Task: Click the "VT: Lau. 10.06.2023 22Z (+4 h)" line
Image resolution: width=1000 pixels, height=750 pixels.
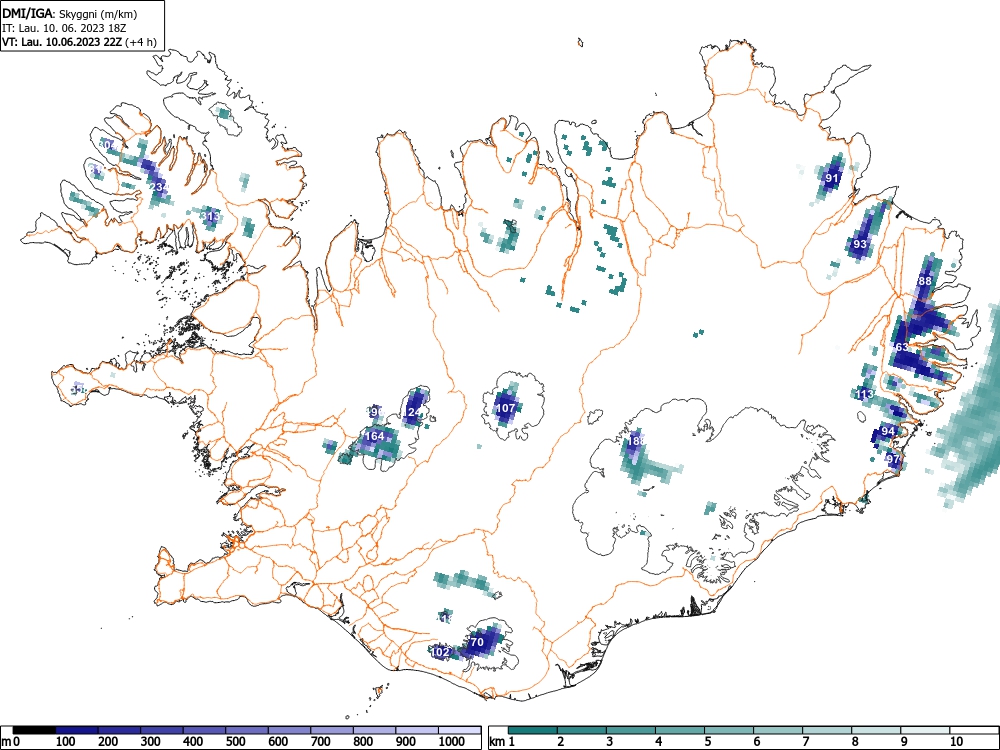Action: [x=78, y=42]
